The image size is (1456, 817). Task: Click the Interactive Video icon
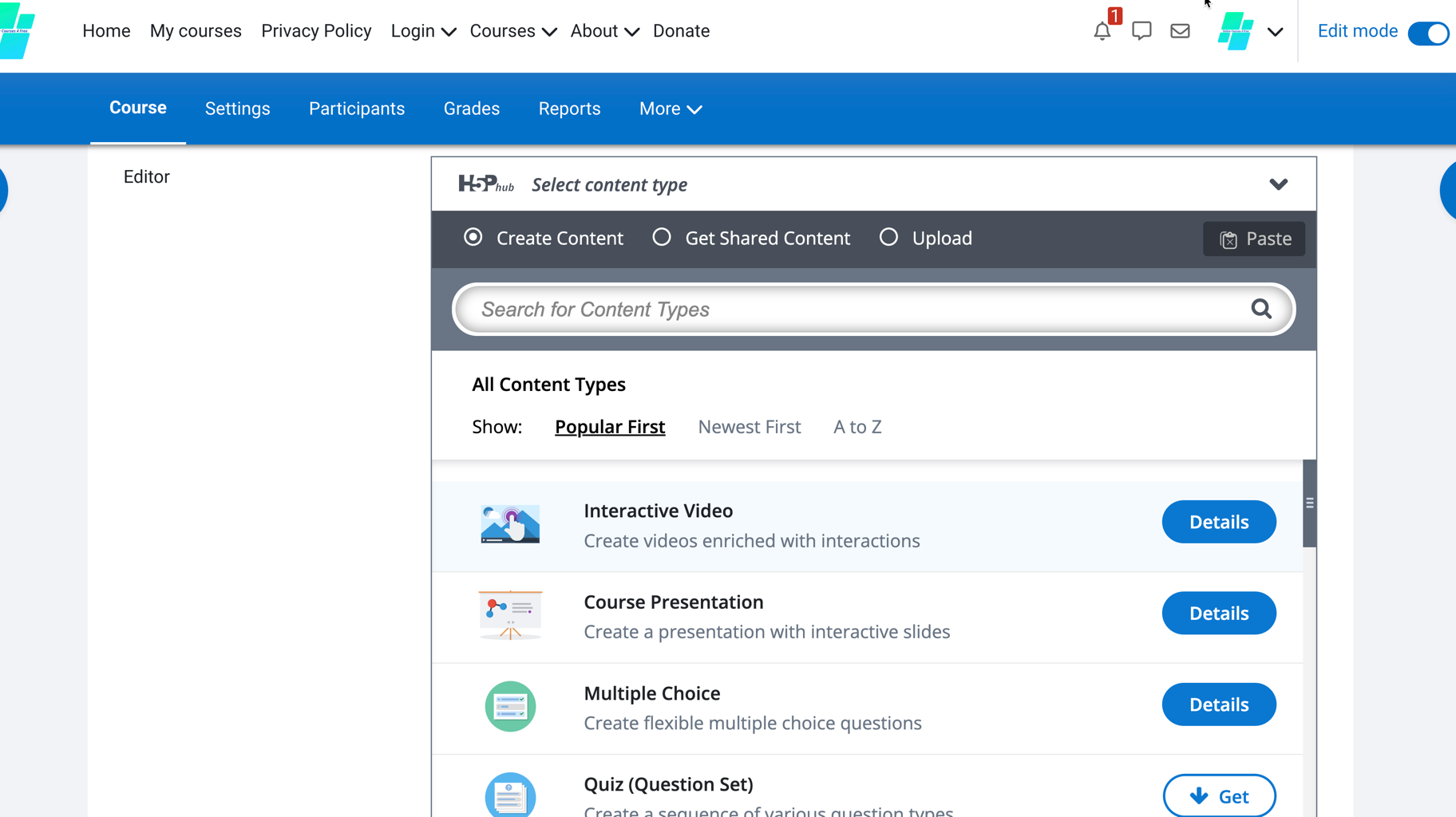tap(510, 524)
